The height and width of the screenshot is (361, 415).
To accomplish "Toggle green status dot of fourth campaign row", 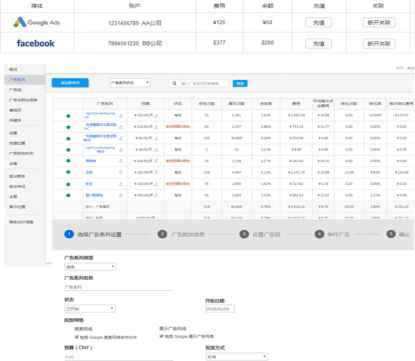I will [68, 150].
